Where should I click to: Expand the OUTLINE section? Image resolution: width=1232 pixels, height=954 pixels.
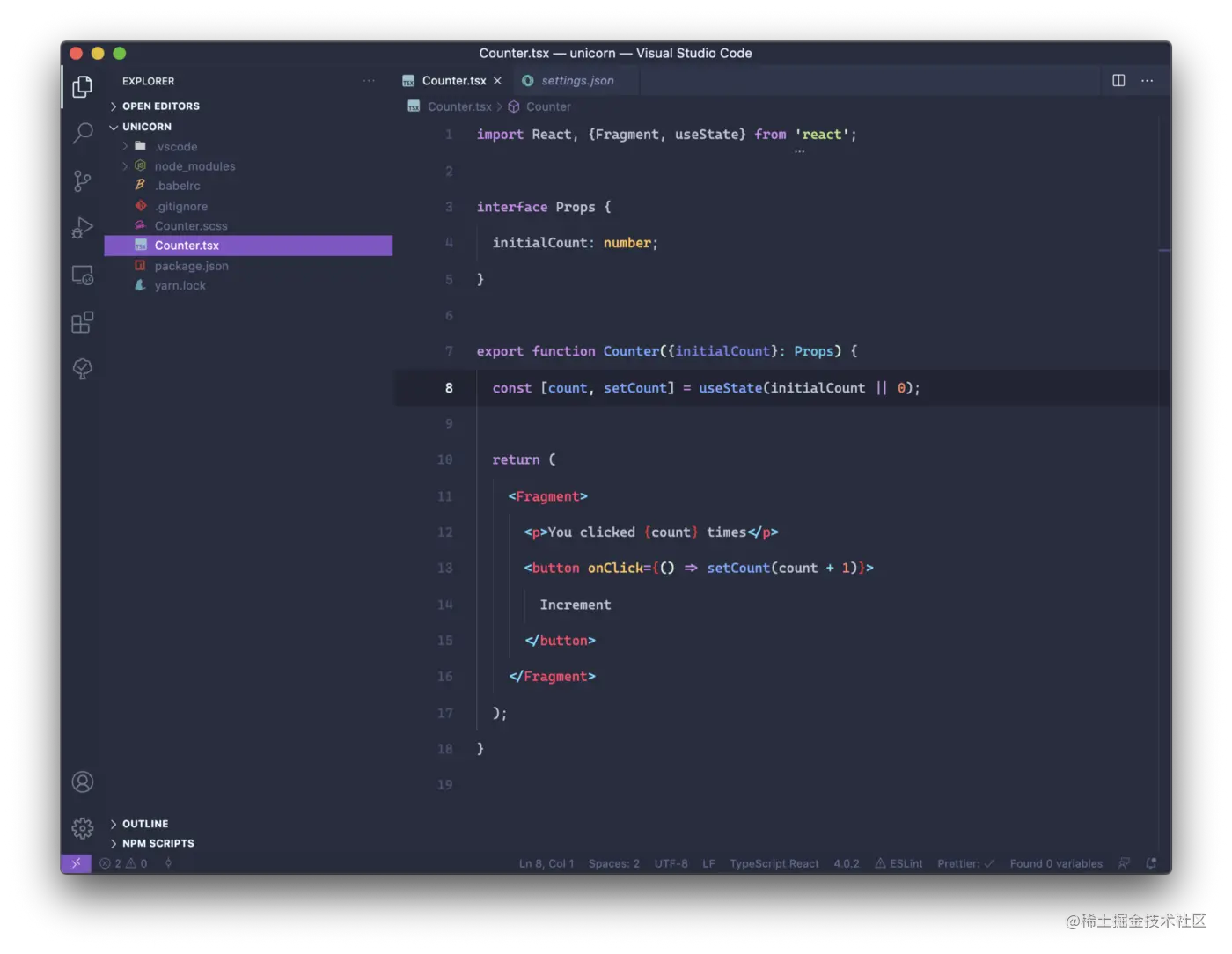[144, 824]
